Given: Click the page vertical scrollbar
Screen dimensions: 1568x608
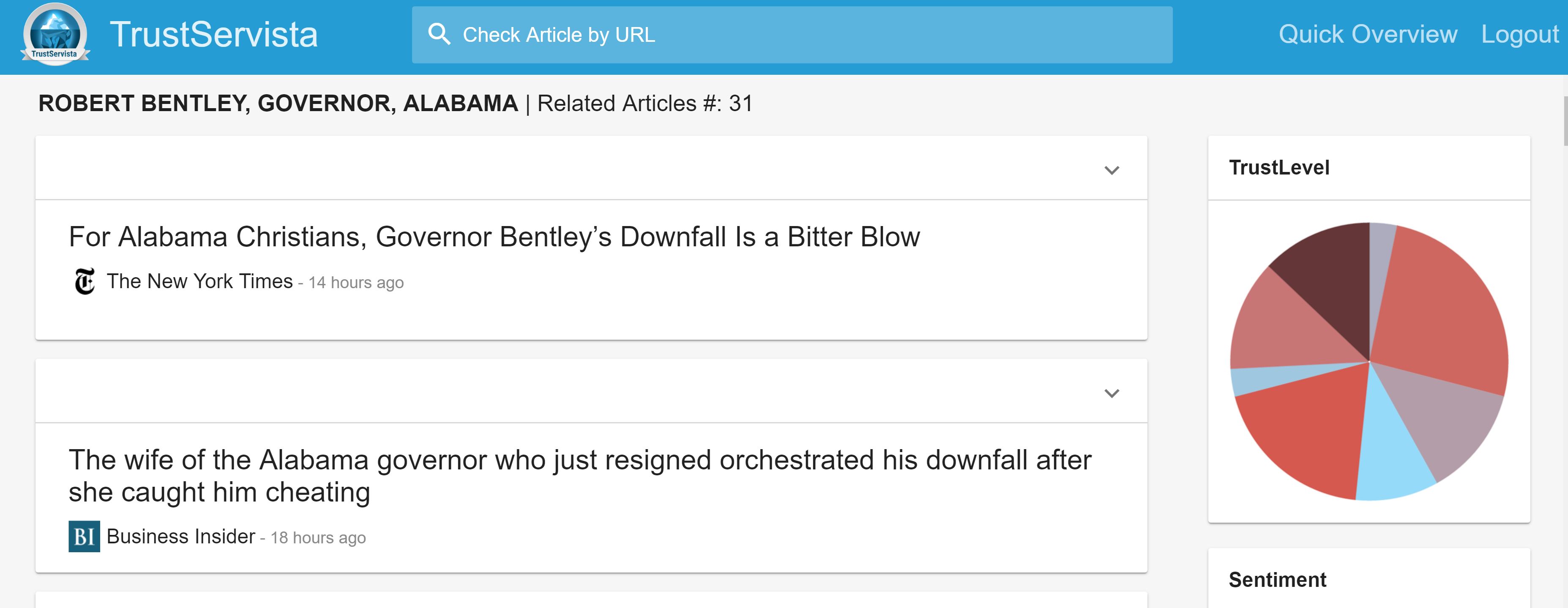Looking at the screenshot, I should pos(1564,122).
